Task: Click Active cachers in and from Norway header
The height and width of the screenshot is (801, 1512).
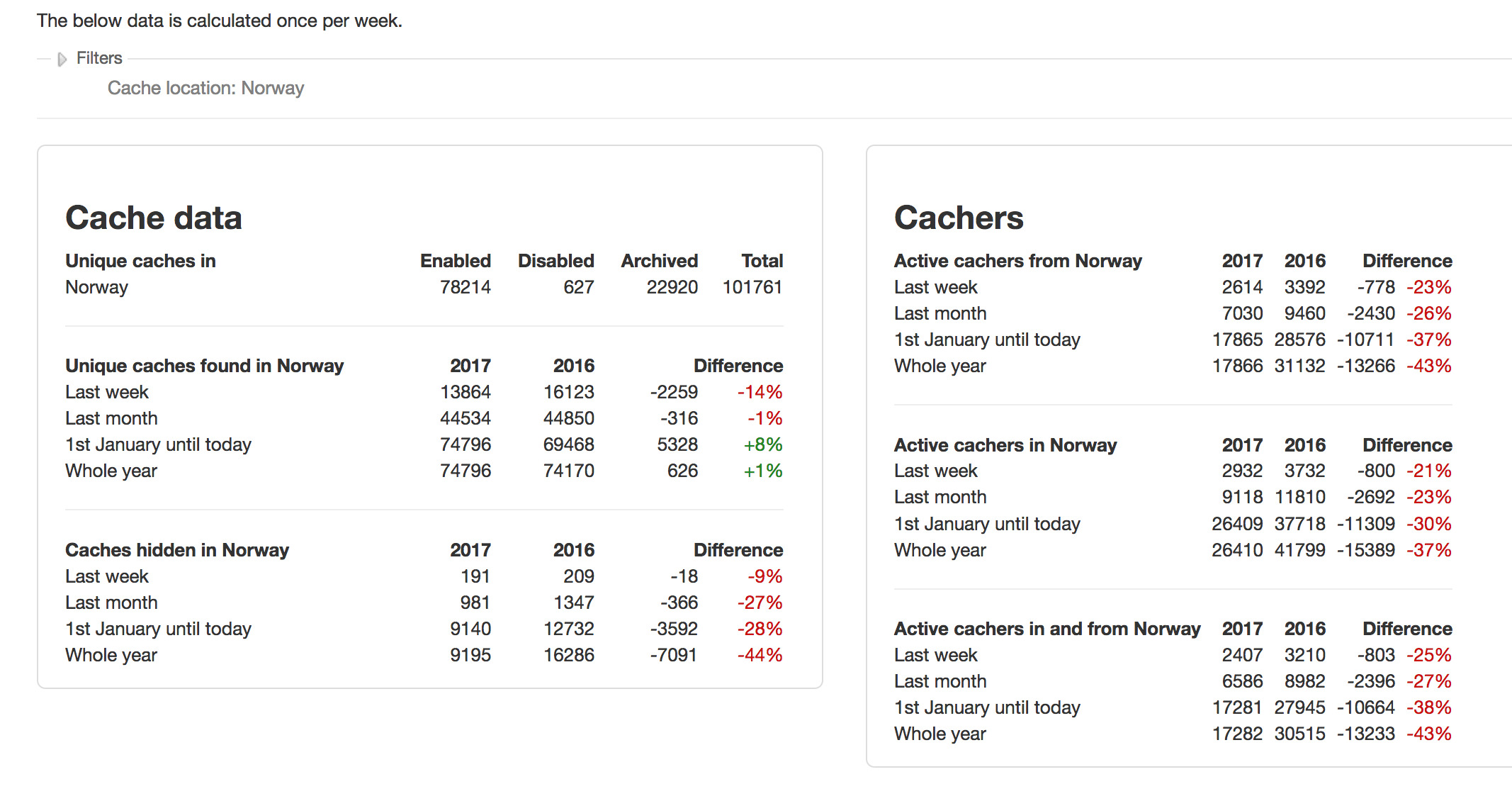Action: coord(1046,629)
